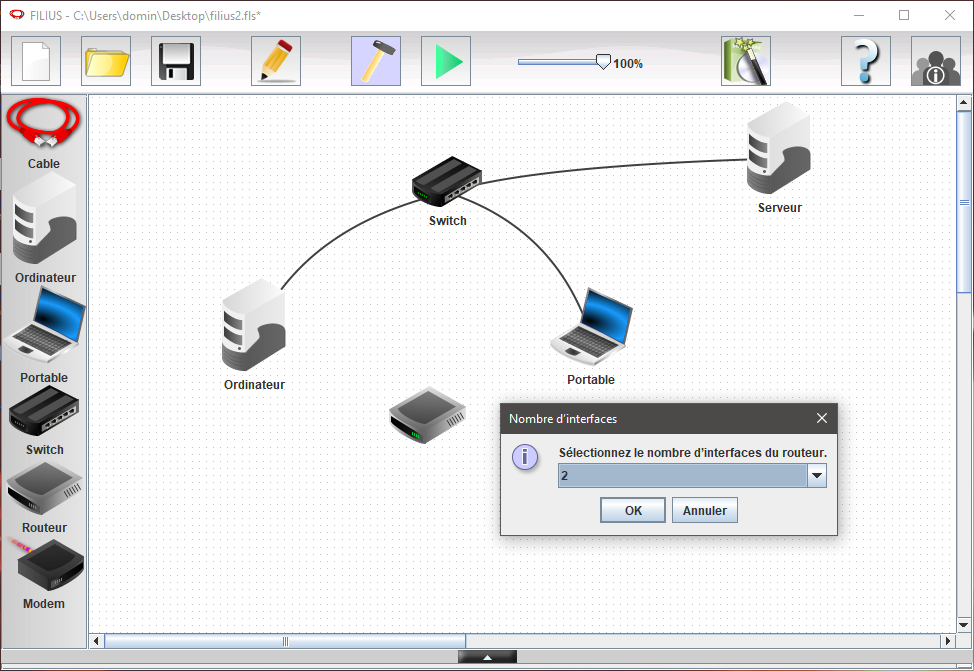
Task: Expand the router interfaces count dropdown
Action: 817,476
